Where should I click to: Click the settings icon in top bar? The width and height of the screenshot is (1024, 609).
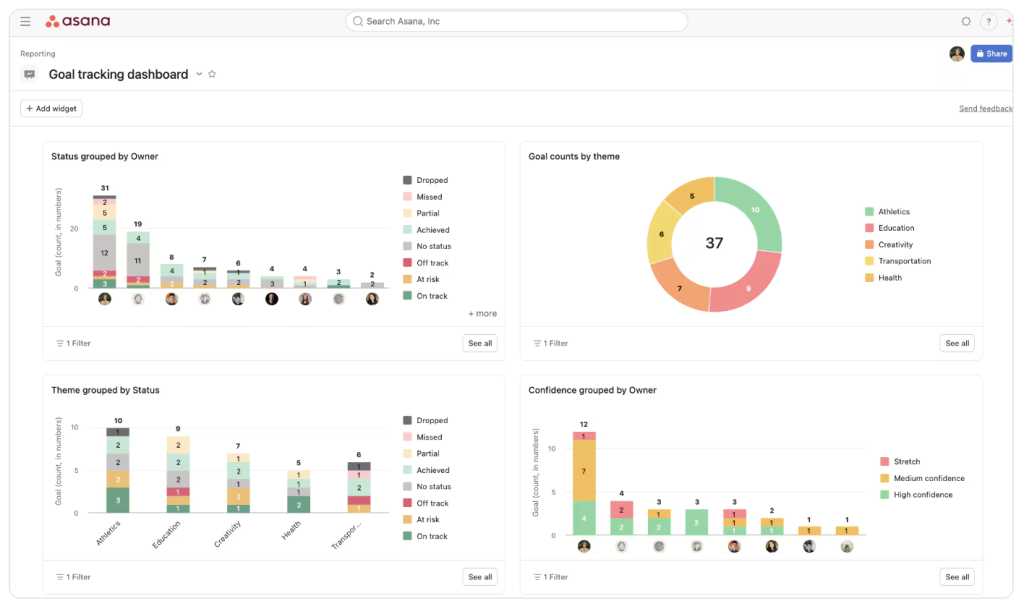pos(965,21)
